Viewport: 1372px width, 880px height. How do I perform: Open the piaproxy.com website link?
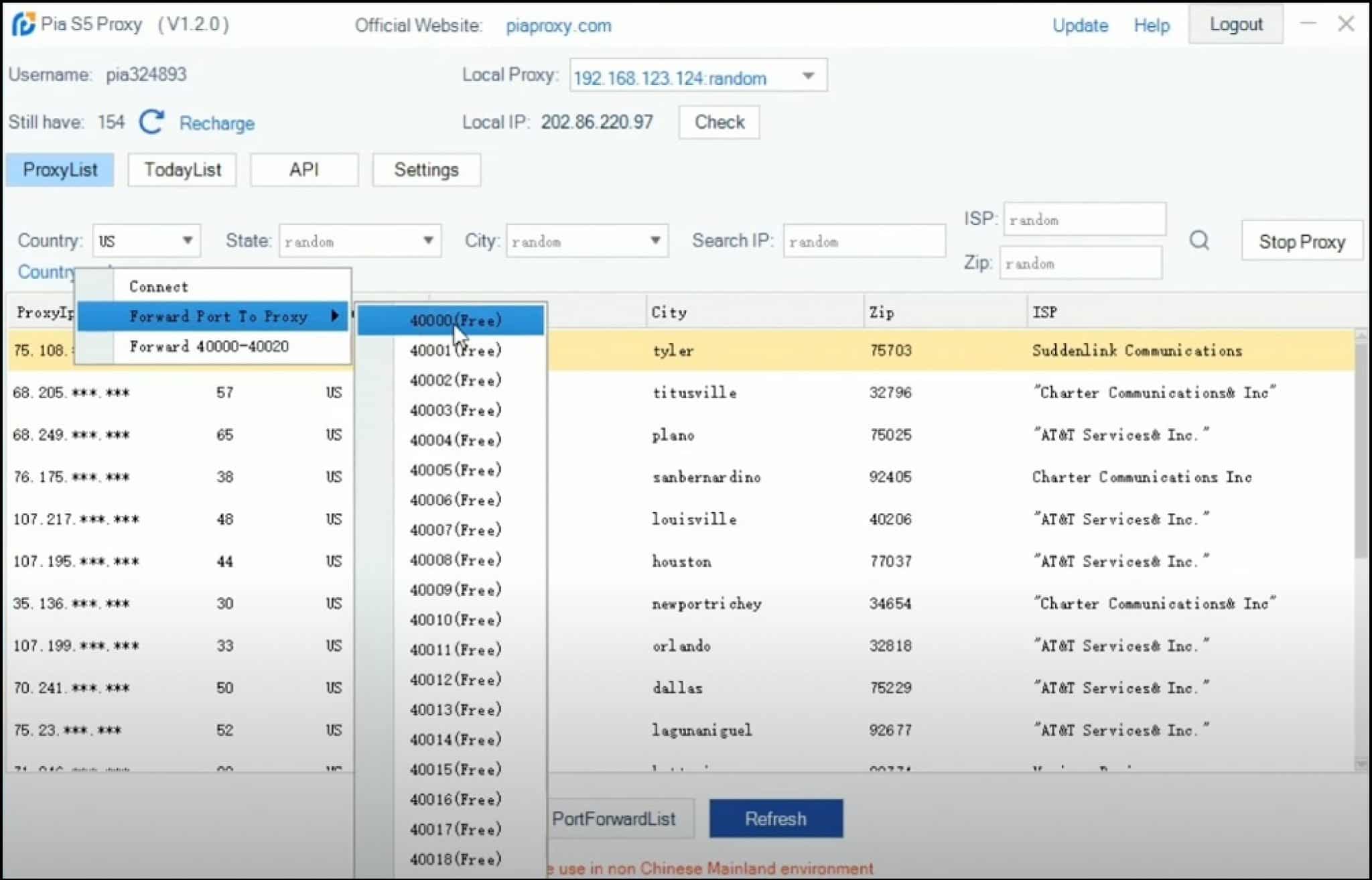(x=559, y=25)
